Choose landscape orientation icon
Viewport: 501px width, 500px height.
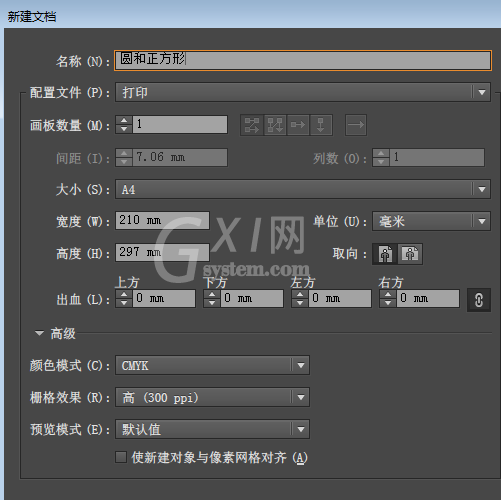point(410,254)
